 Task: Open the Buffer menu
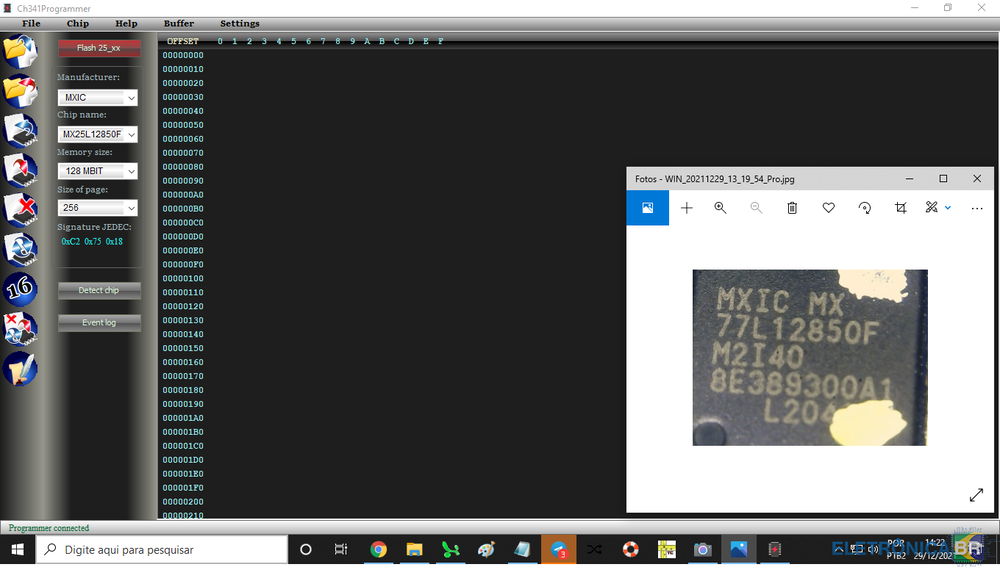tap(179, 23)
